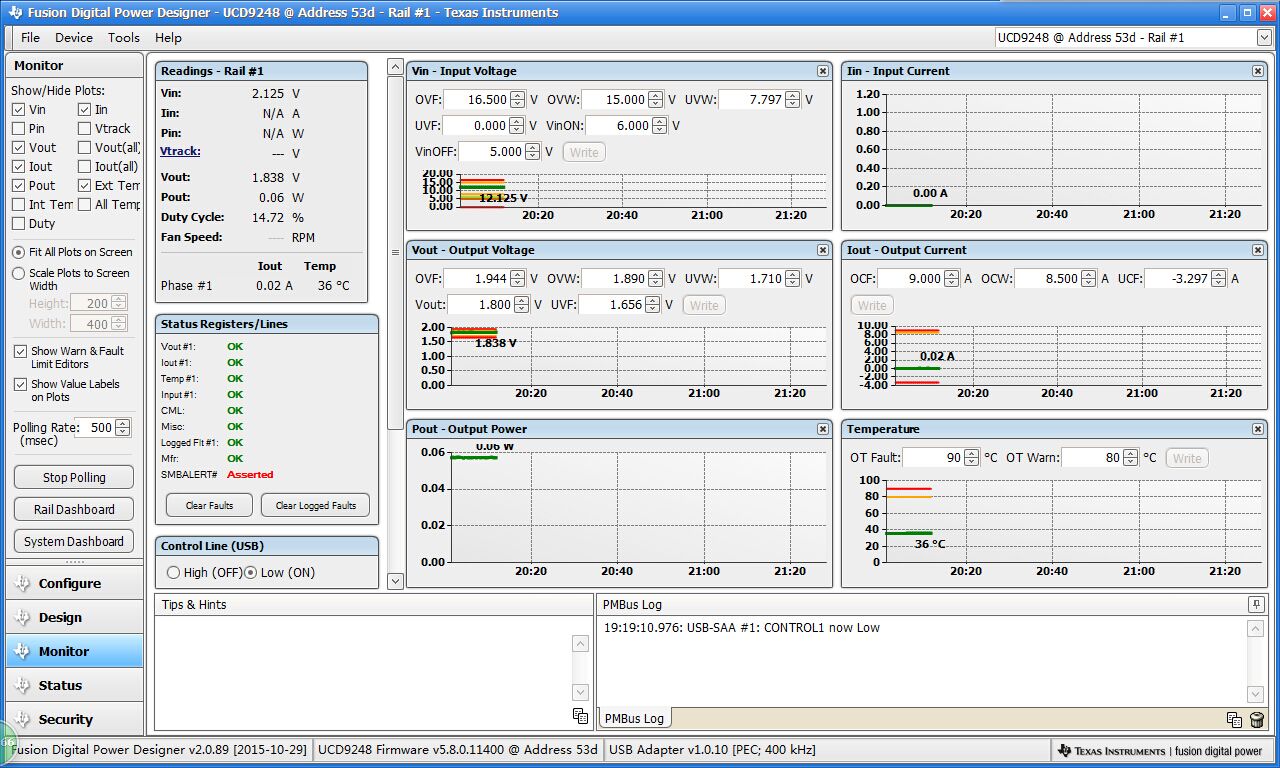Open the device rail selection dropdown

tap(1264, 38)
